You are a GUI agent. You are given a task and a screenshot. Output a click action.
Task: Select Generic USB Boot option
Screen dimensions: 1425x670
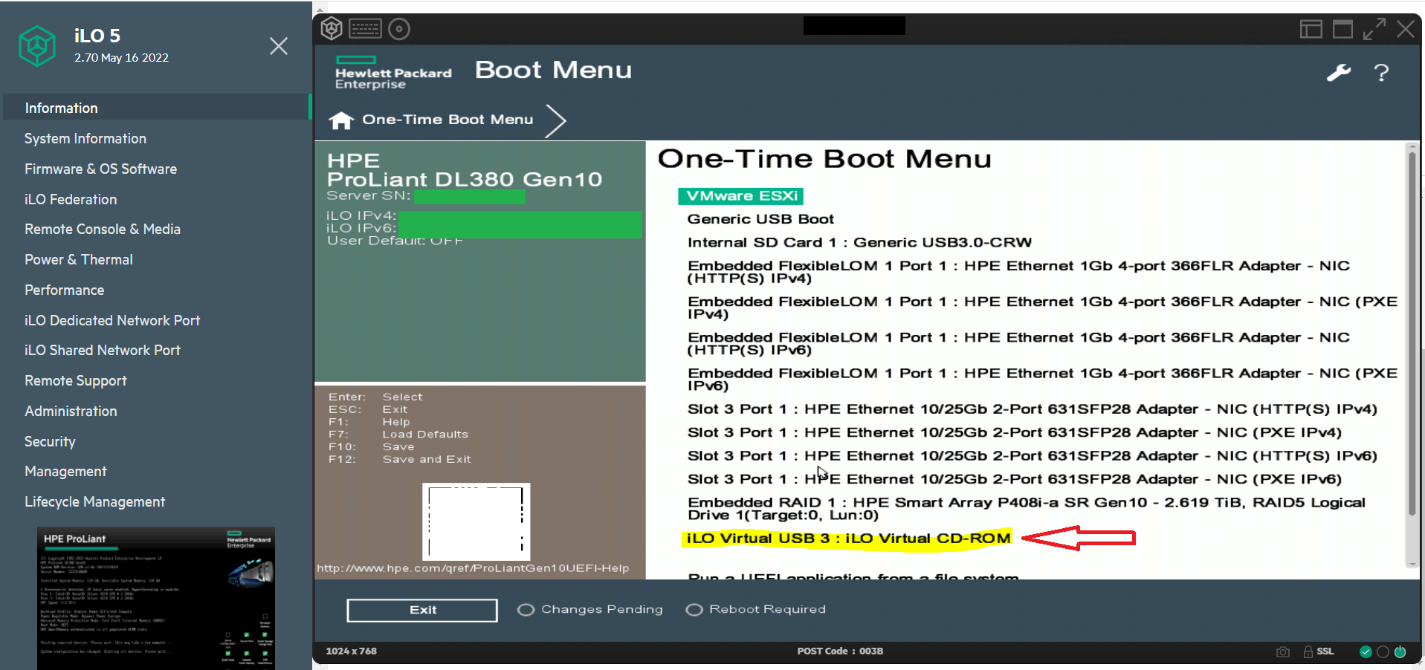point(760,219)
